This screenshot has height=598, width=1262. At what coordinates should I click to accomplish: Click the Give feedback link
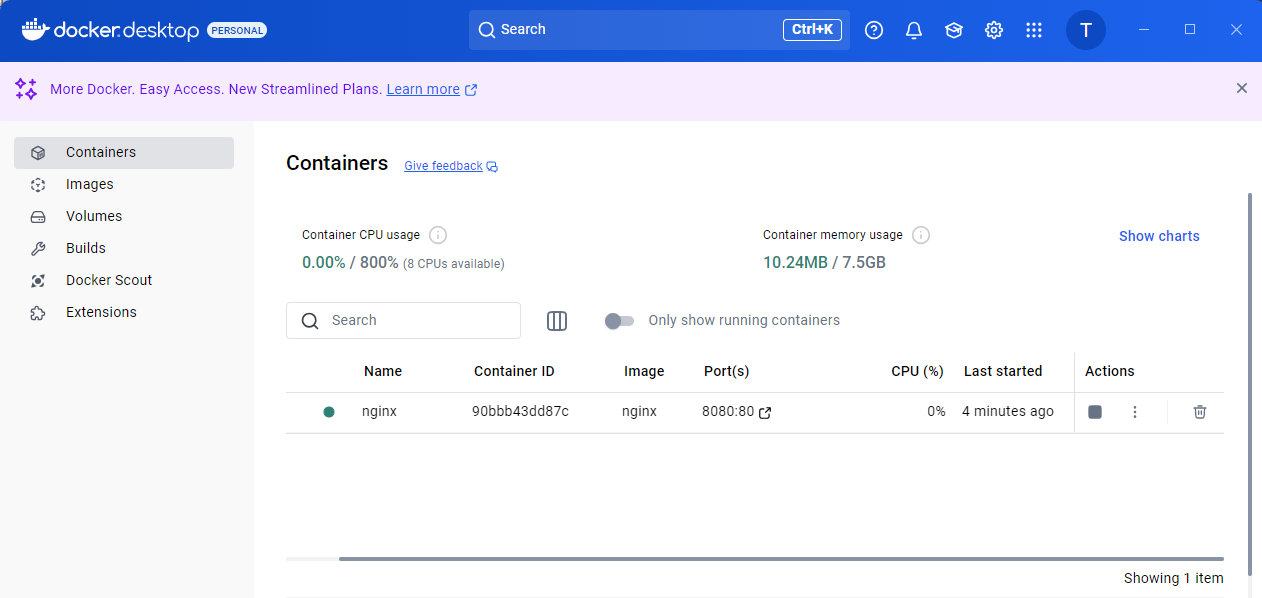(x=451, y=166)
